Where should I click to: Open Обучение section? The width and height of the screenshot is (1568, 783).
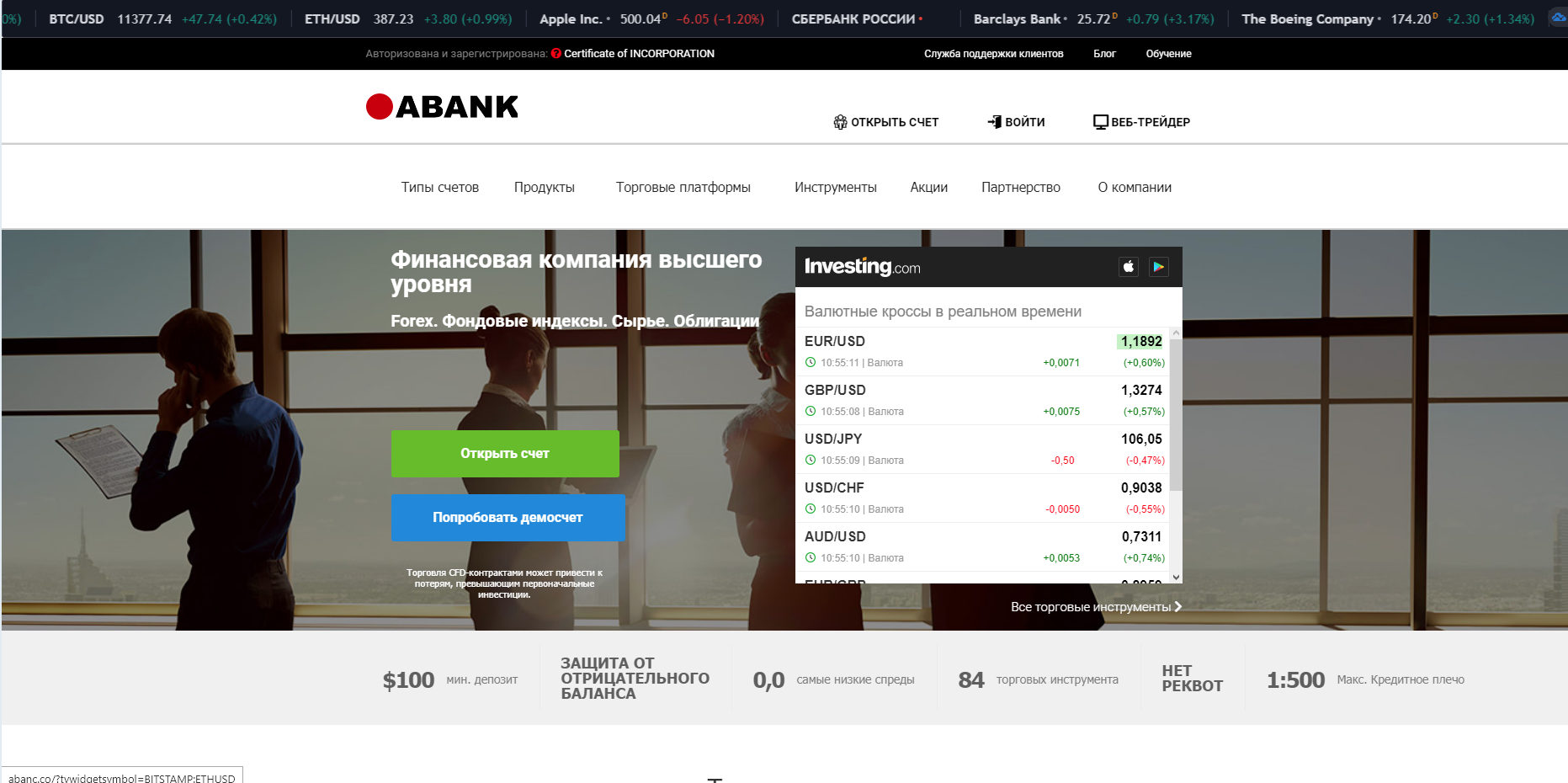1168,54
